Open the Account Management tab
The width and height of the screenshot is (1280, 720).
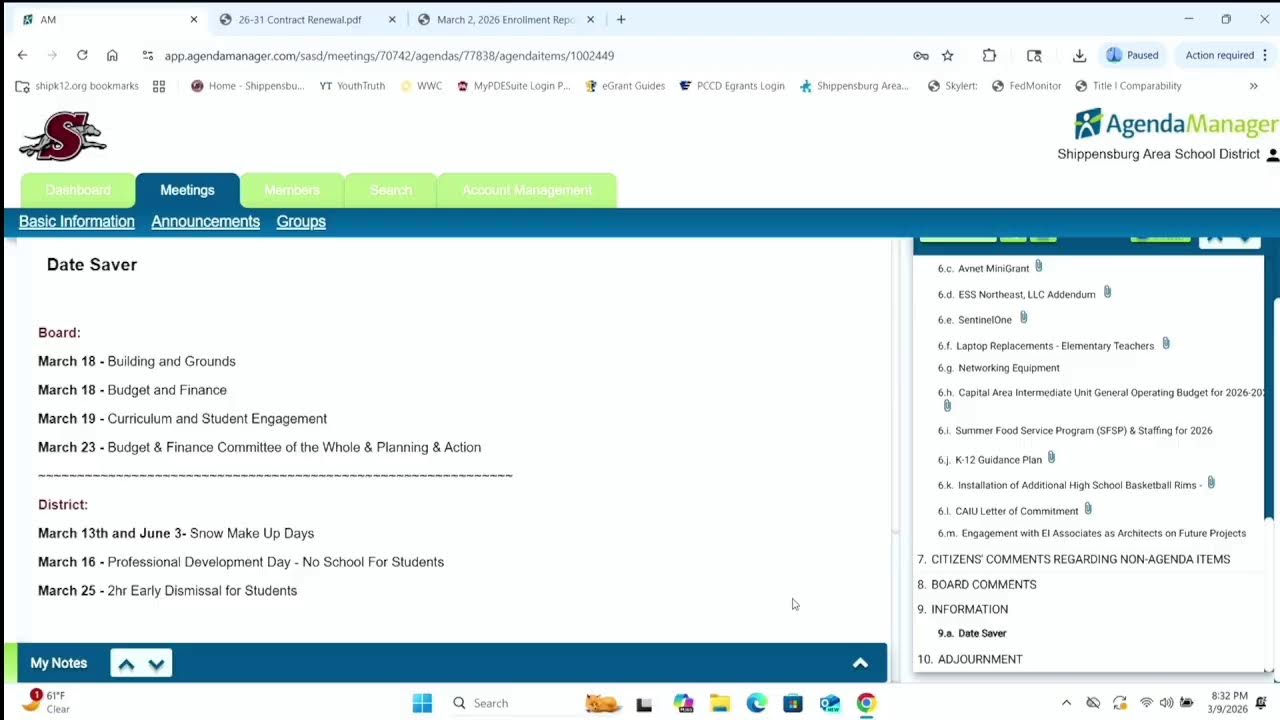(x=527, y=190)
